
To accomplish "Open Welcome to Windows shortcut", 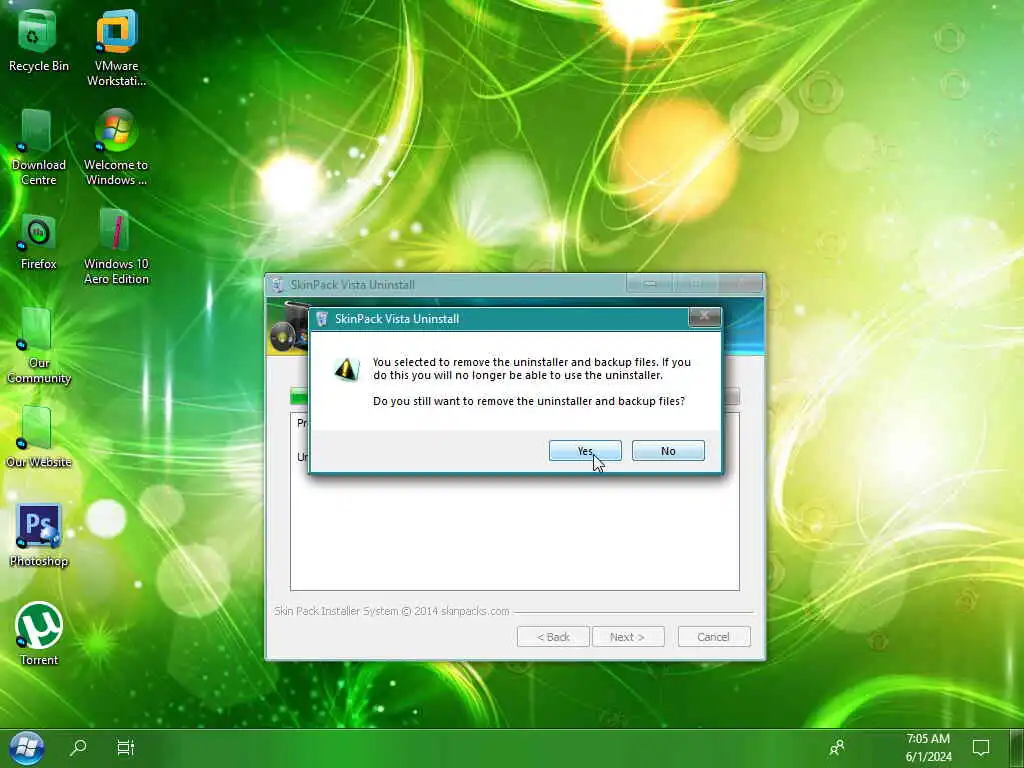I will pos(116,148).
